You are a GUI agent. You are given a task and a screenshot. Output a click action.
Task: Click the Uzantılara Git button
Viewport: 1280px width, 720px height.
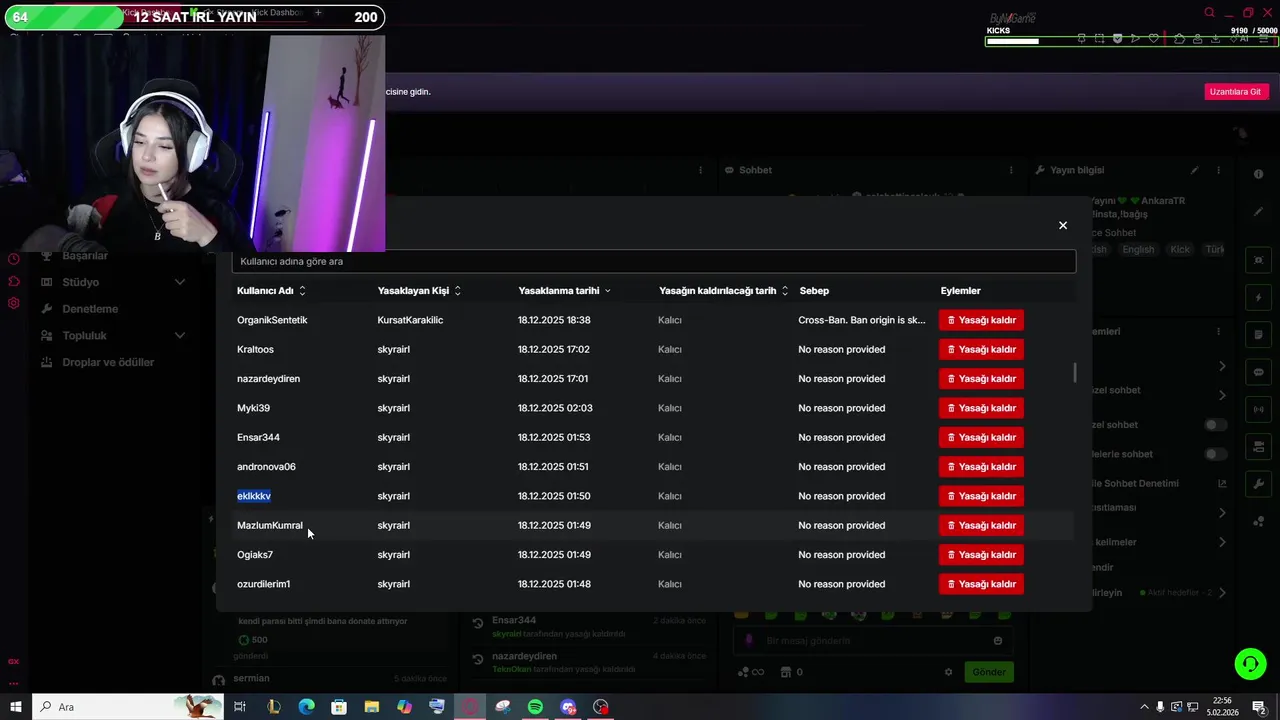[1235, 91]
